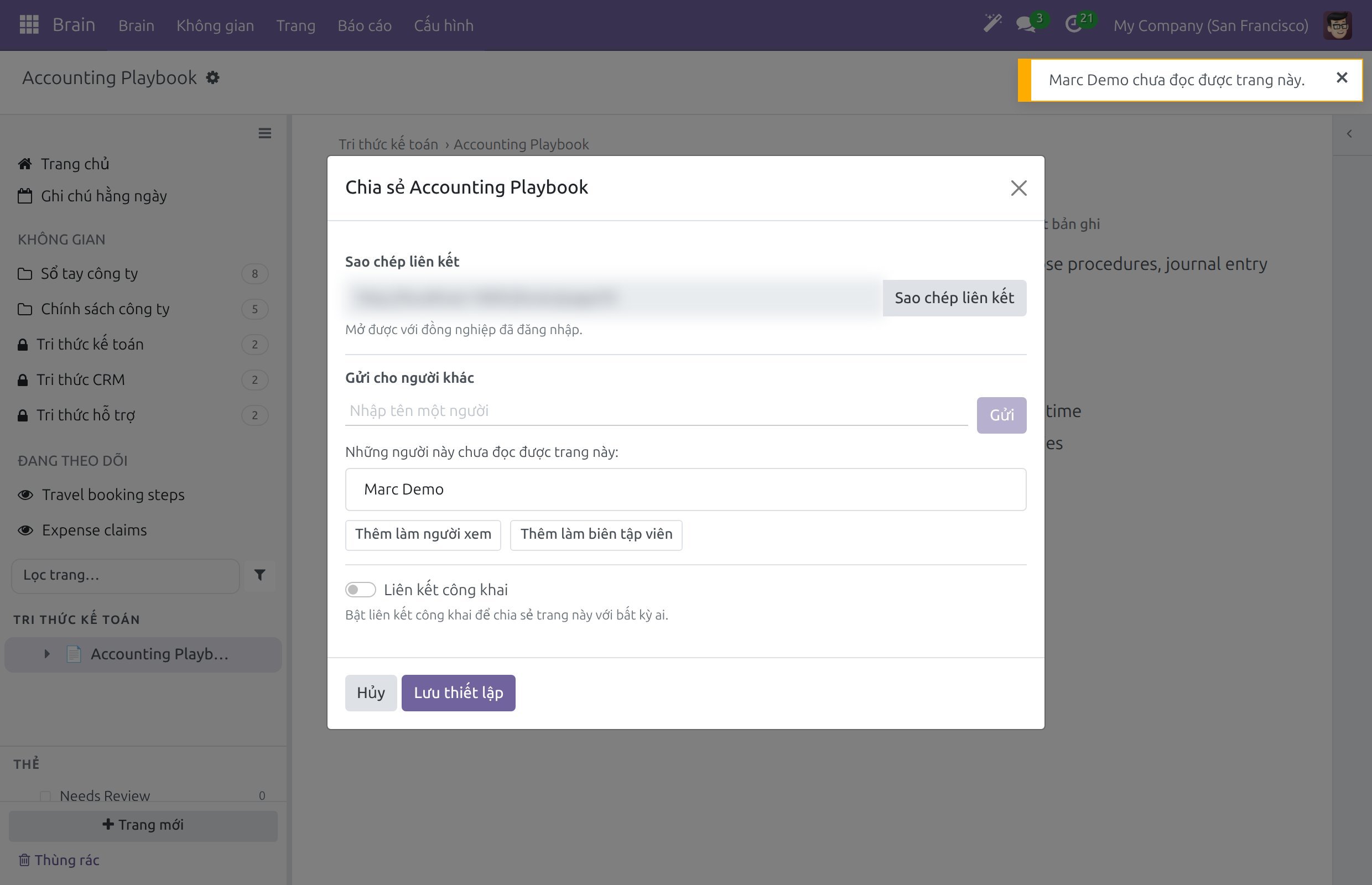
Task: Enable the Liên kết công khai toggle
Action: pyautogui.click(x=360, y=590)
